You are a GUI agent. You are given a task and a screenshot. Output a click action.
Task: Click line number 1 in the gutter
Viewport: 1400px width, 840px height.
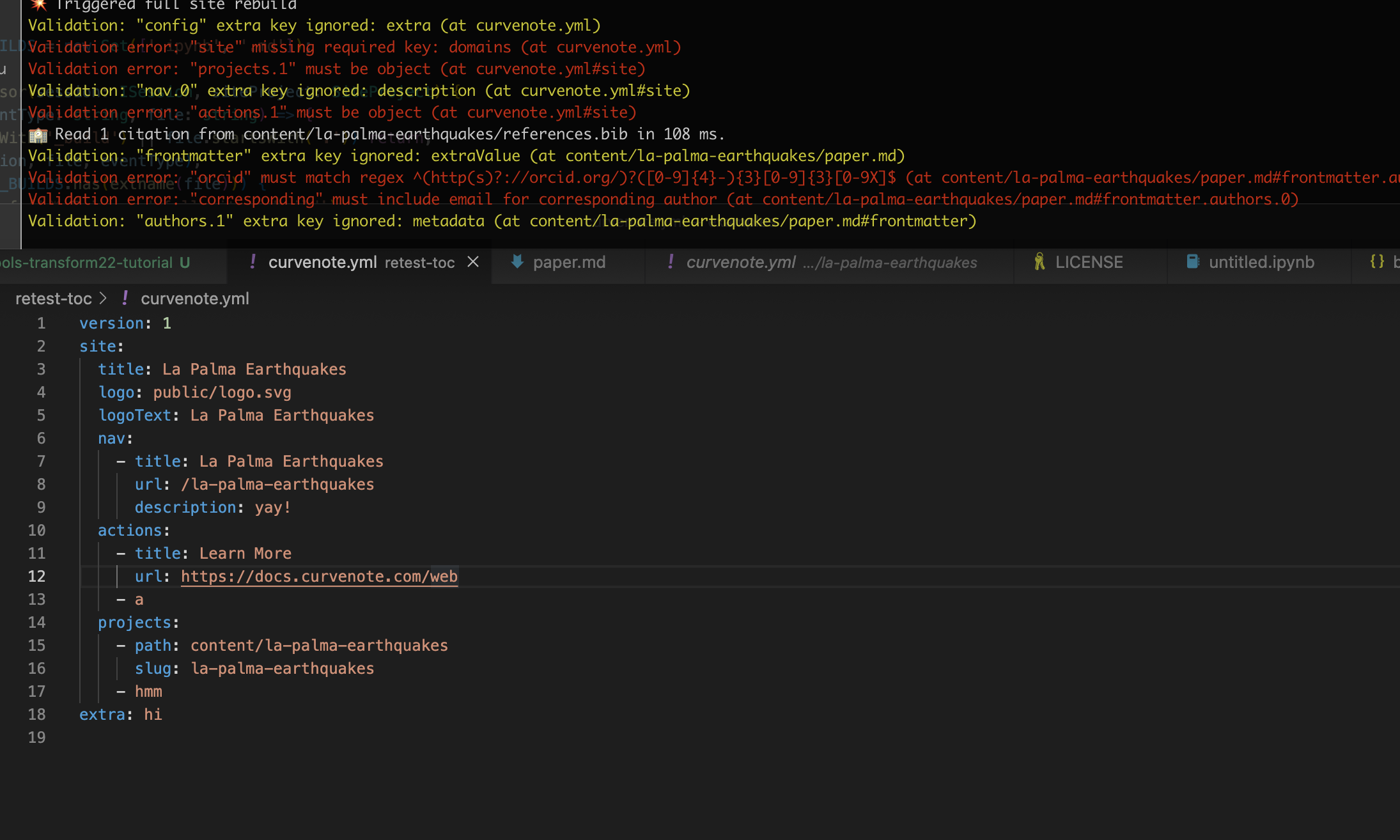coord(41,323)
